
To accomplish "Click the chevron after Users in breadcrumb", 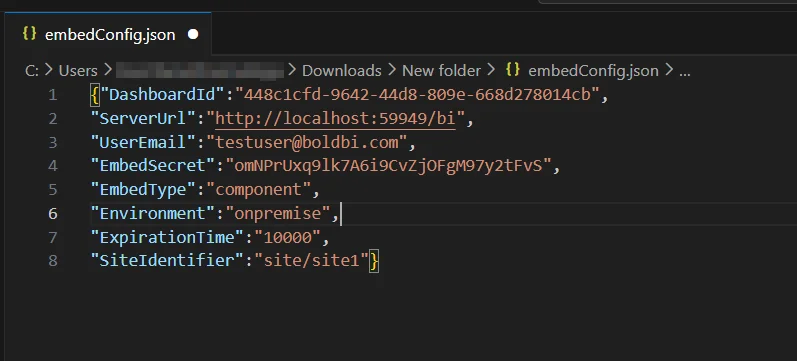I will point(107,70).
